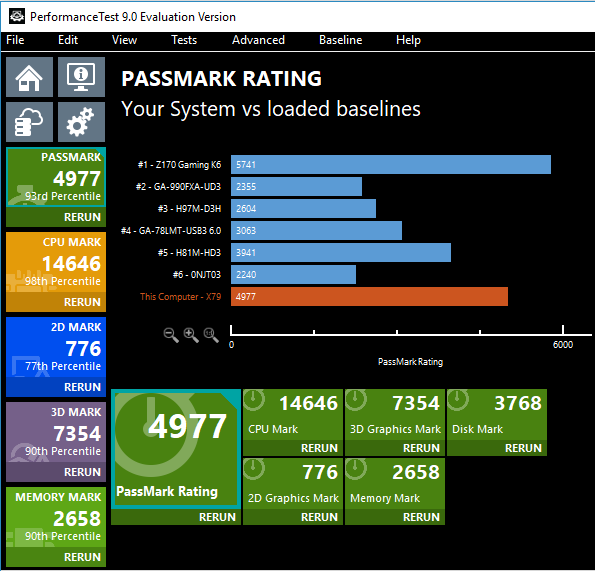Click the Z170 Gaming K6 bar (5741)
The width and height of the screenshot is (595, 571).
point(391,165)
